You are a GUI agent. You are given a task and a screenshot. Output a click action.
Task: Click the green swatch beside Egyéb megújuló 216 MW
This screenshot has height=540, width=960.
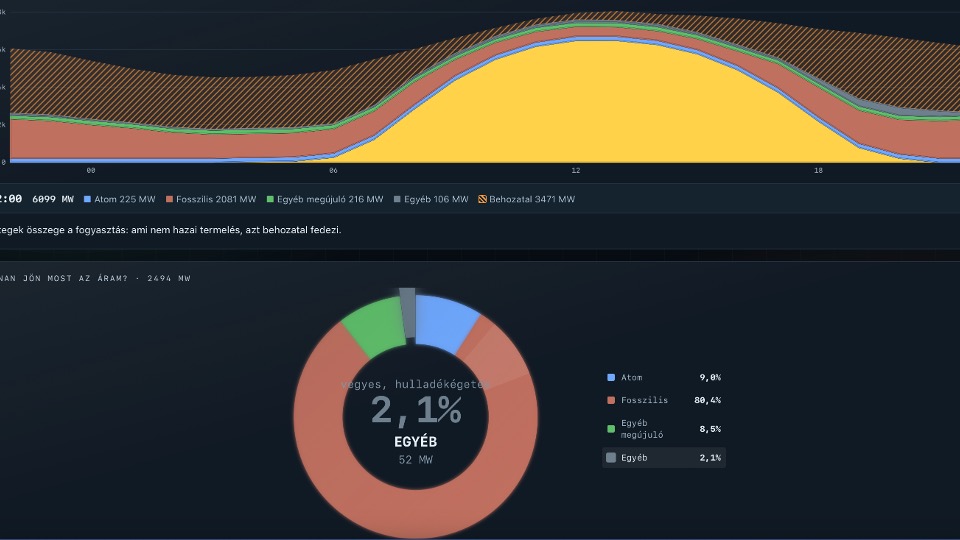tap(270, 199)
